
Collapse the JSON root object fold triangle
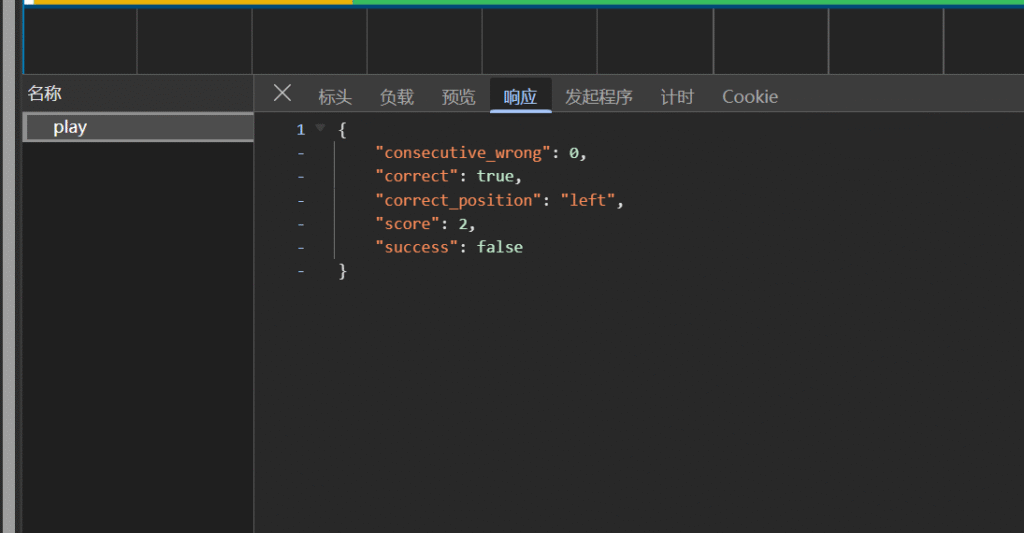320,129
